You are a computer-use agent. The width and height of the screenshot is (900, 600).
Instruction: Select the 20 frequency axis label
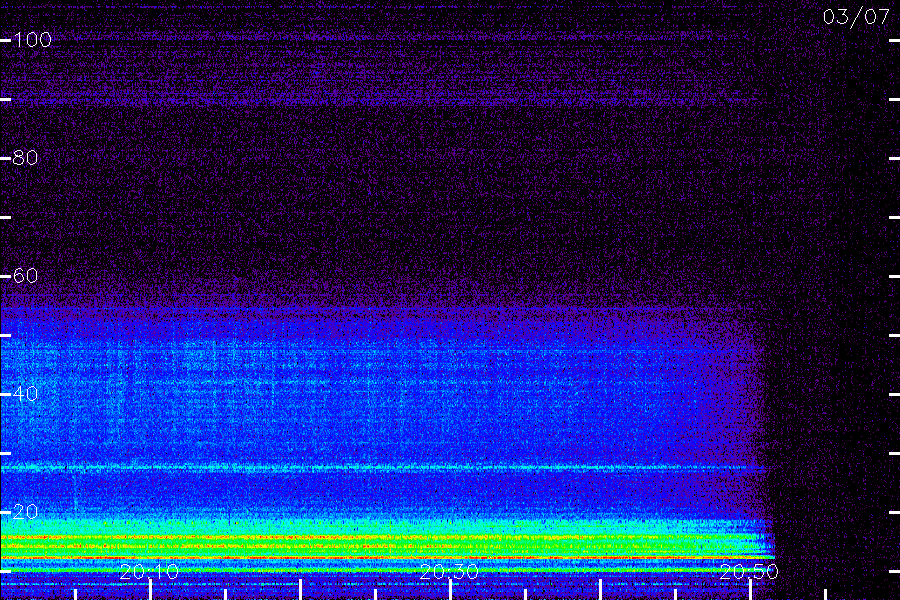[x=25, y=512]
